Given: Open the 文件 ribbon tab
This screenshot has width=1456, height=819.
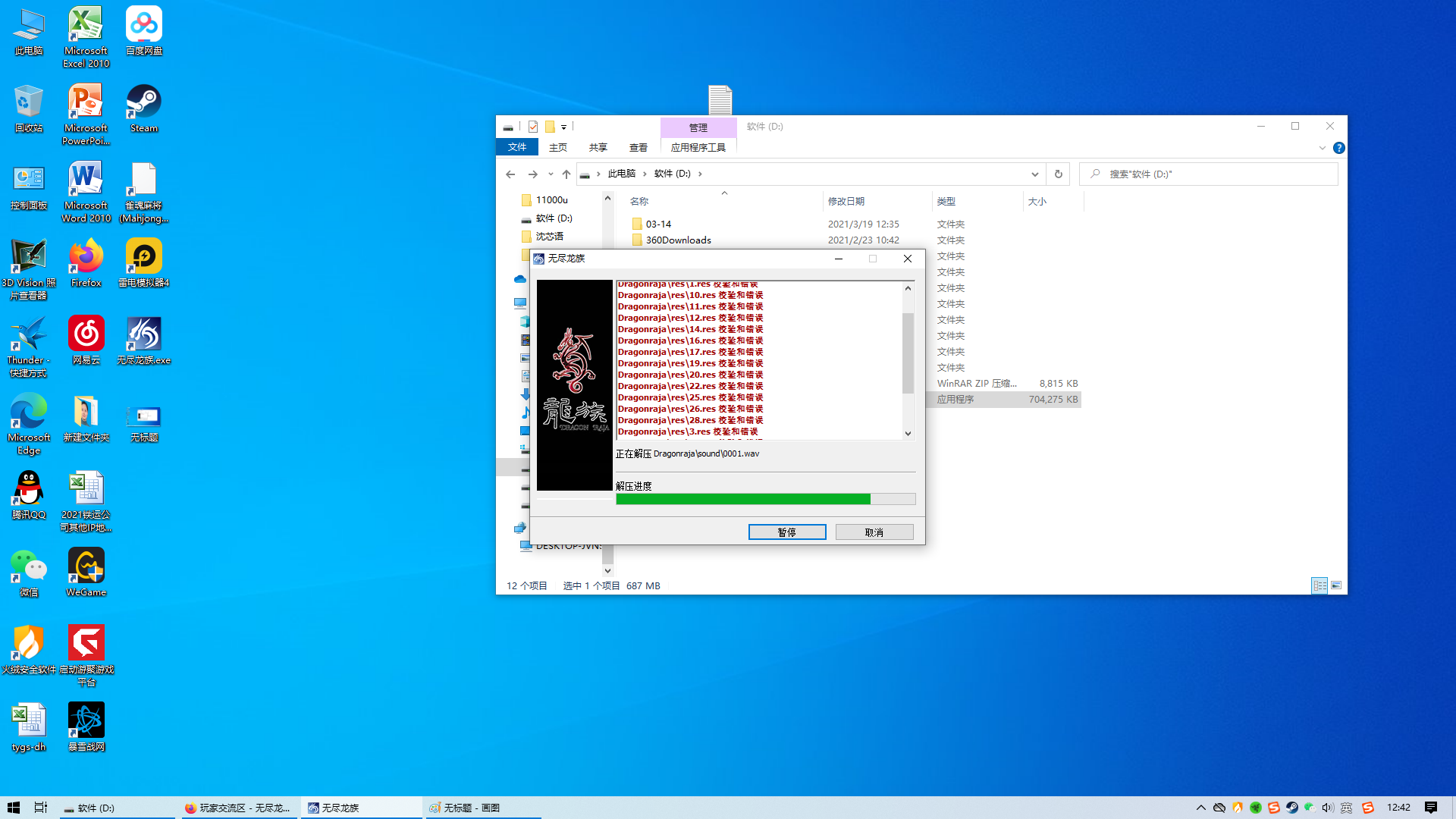Looking at the screenshot, I should (x=517, y=147).
